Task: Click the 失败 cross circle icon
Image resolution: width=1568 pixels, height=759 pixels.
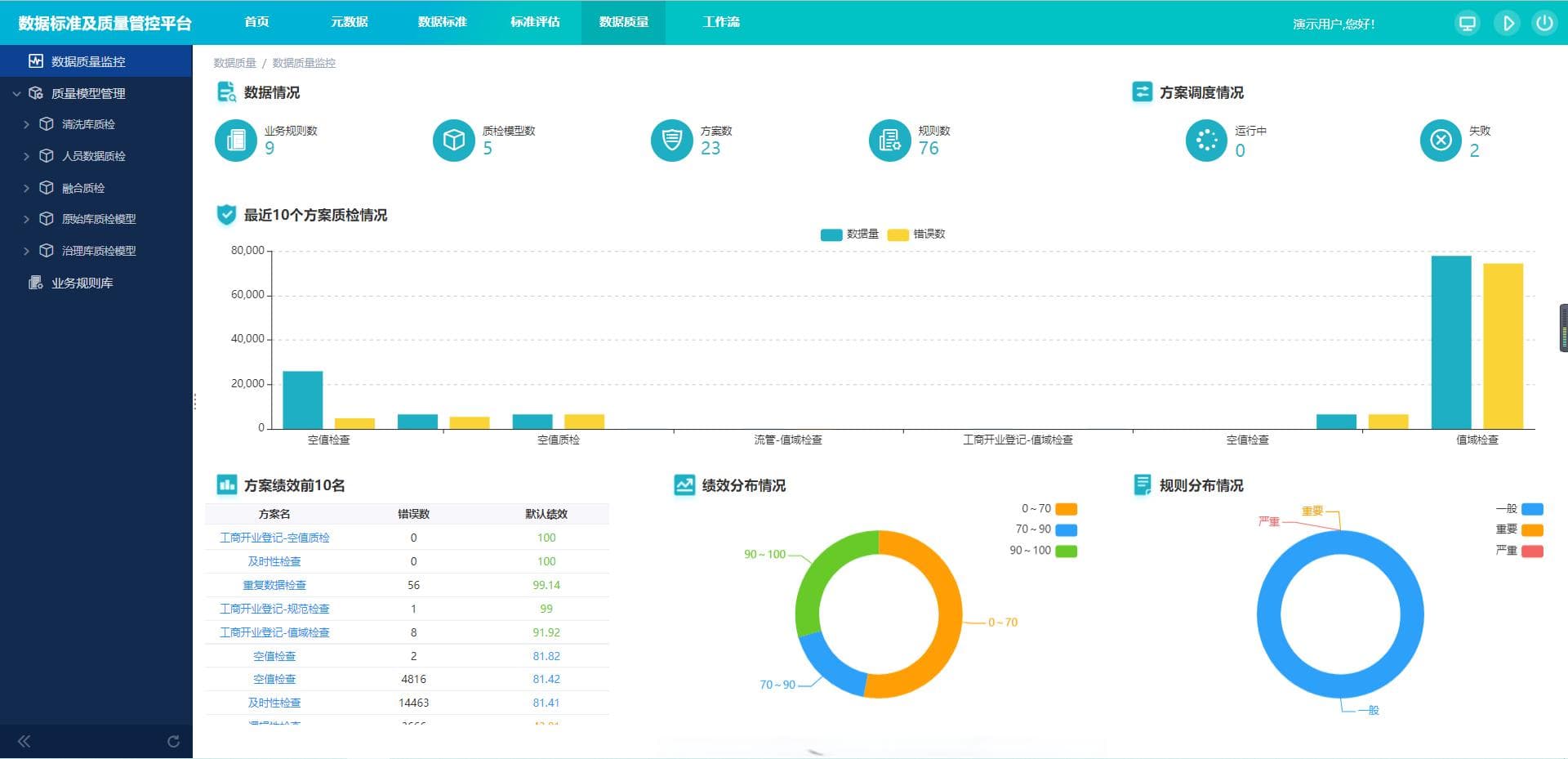Action: tap(1441, 141)
